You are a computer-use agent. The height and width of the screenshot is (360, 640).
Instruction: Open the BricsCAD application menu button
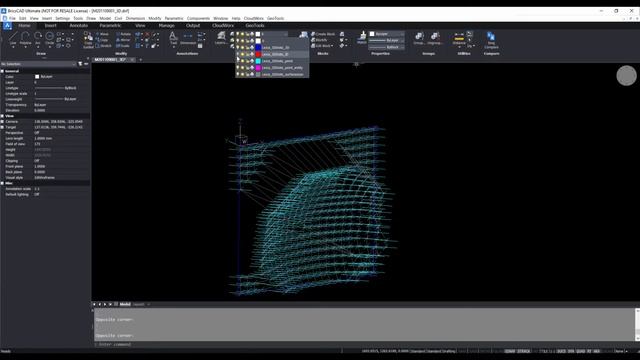(7, 26)
